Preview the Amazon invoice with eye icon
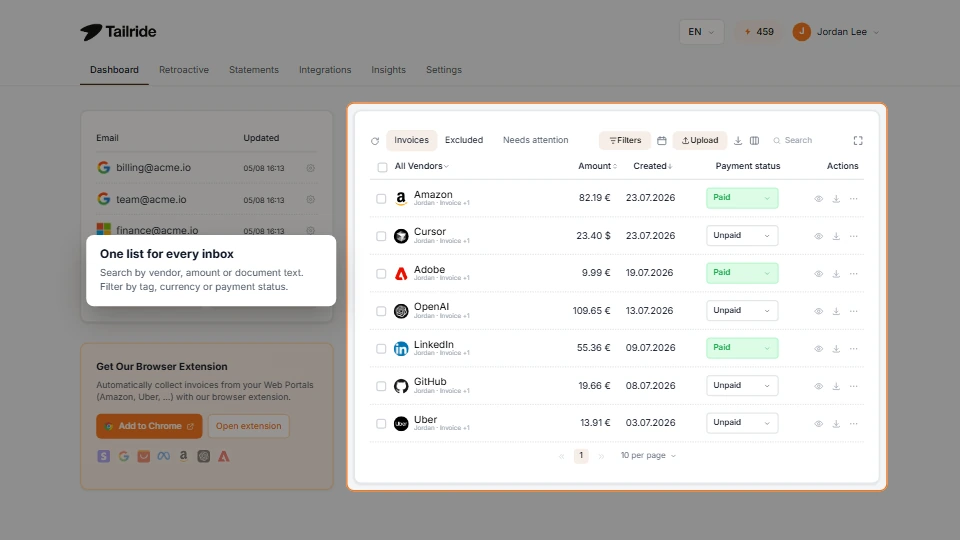Viewport: 960px width, 540px height. pos(819,199)
